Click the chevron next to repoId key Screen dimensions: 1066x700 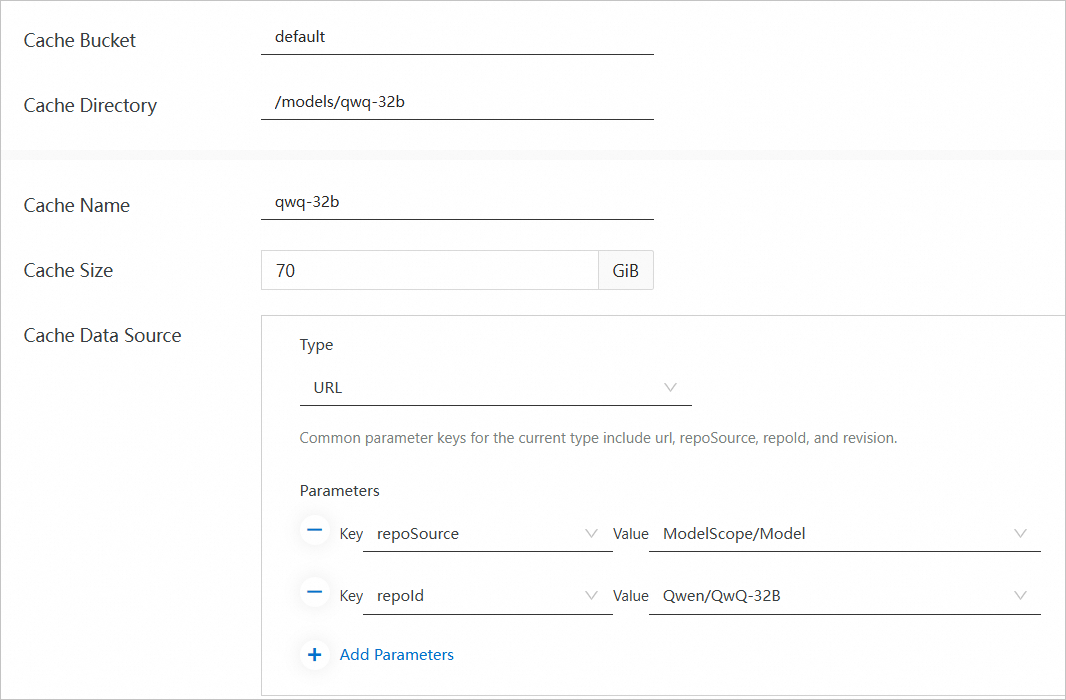[592, 596]
